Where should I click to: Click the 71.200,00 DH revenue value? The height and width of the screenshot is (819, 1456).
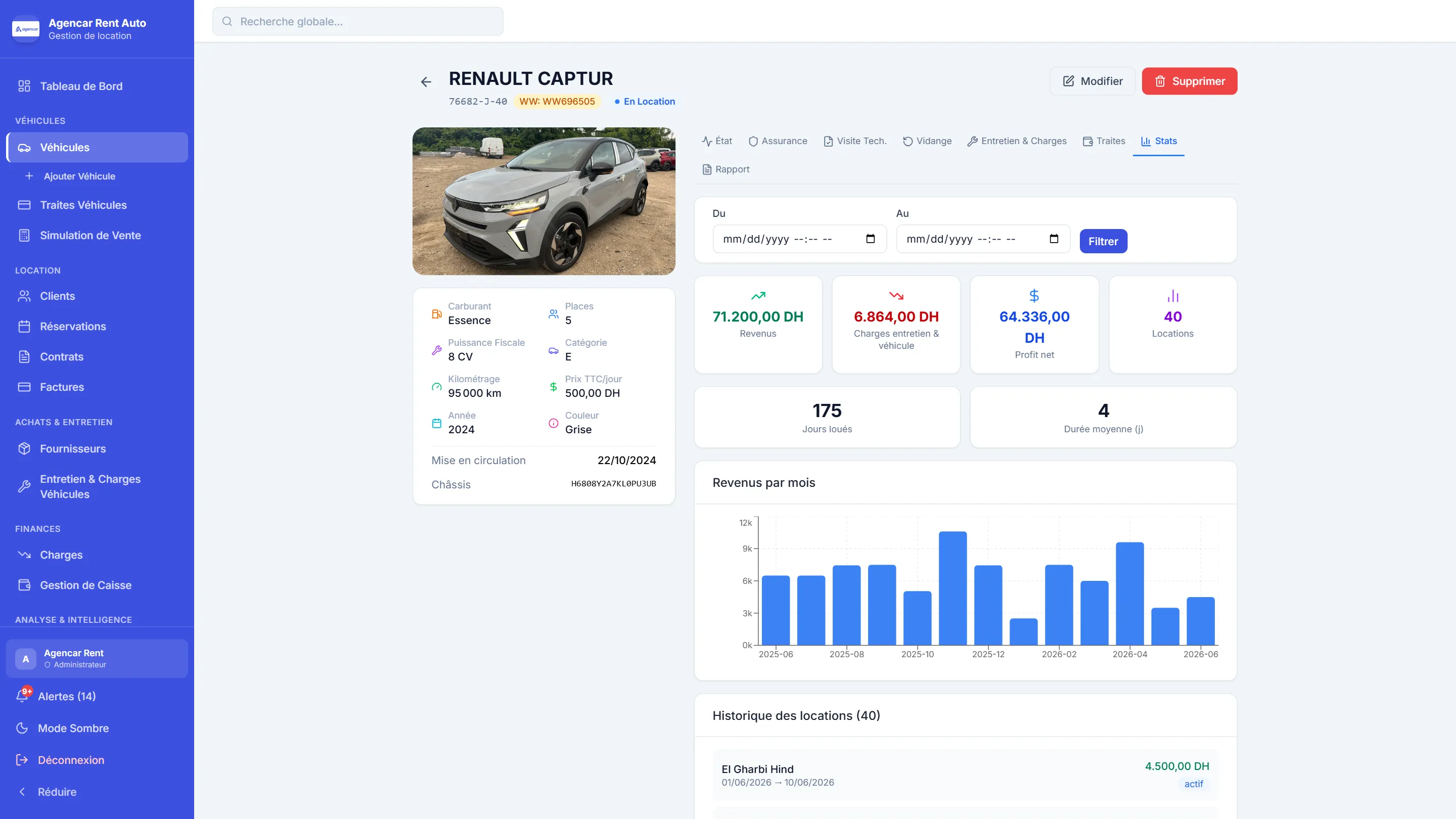(758, 316)
